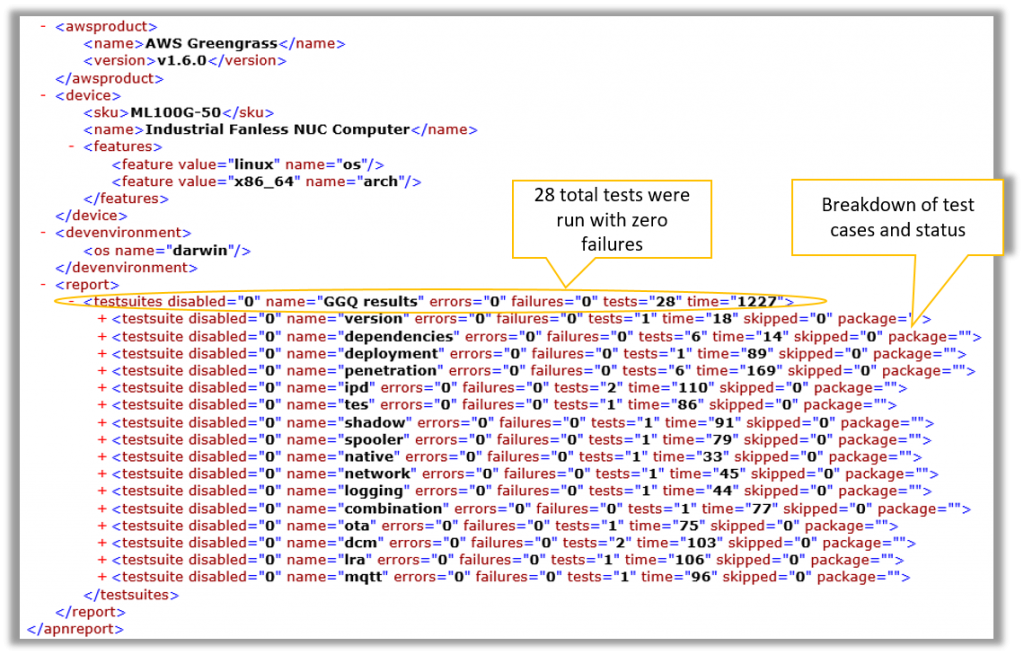Collapse the features node
1024x655 pixels.
point(72,147)
